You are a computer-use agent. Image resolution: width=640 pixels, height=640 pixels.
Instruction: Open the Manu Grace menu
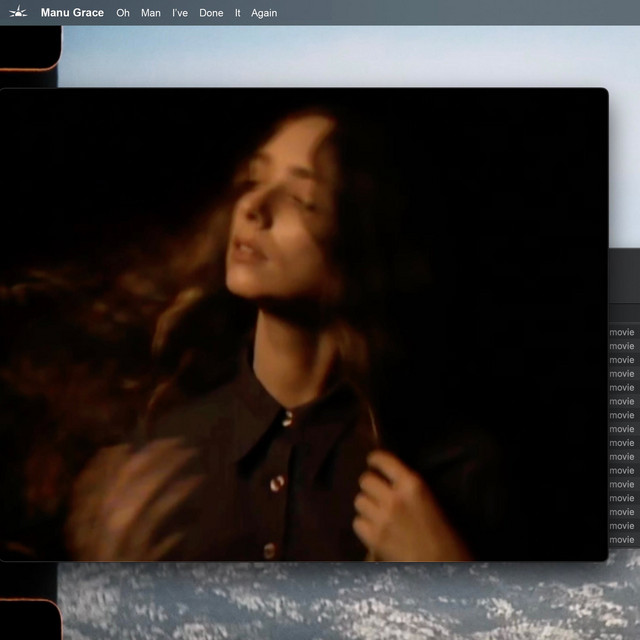click(x=72, y=13)
